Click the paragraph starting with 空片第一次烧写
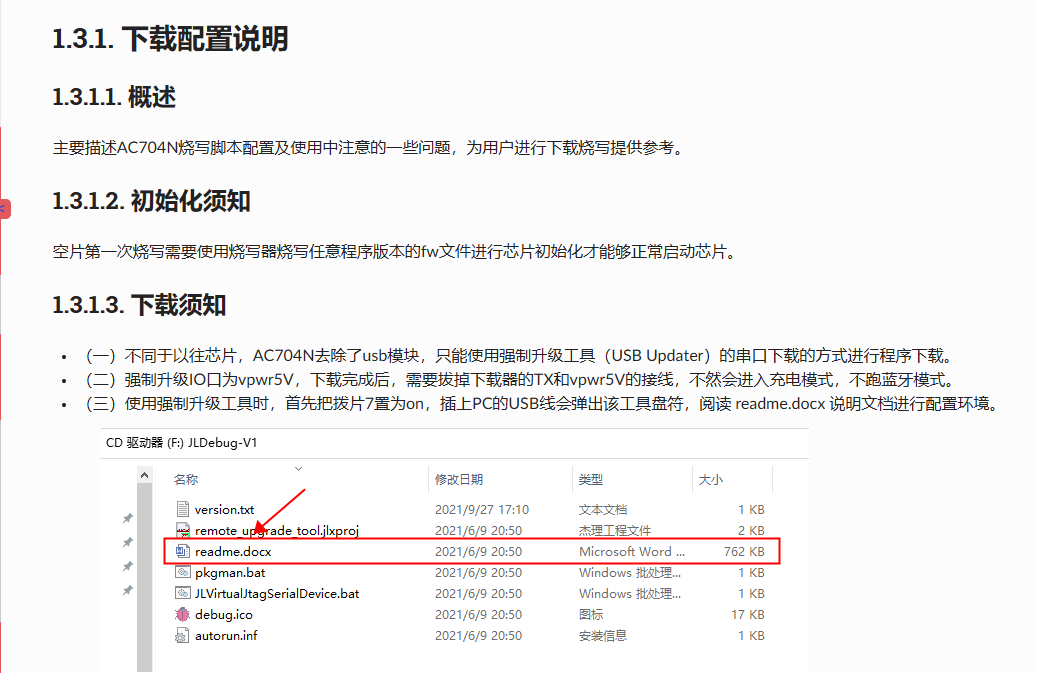1037x673 pixels. point(397,252)
